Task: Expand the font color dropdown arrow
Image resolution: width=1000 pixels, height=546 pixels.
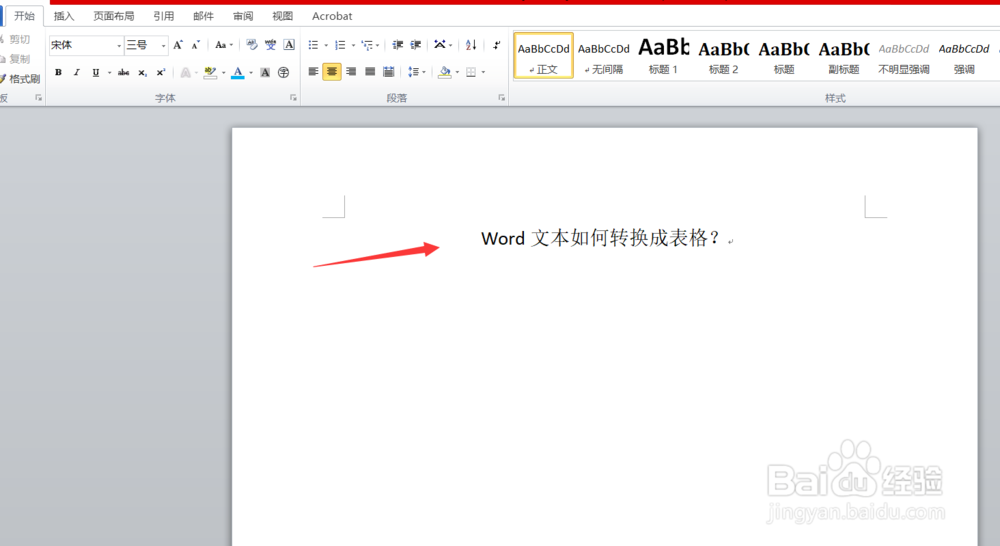Action: click(x=251, y=73)
